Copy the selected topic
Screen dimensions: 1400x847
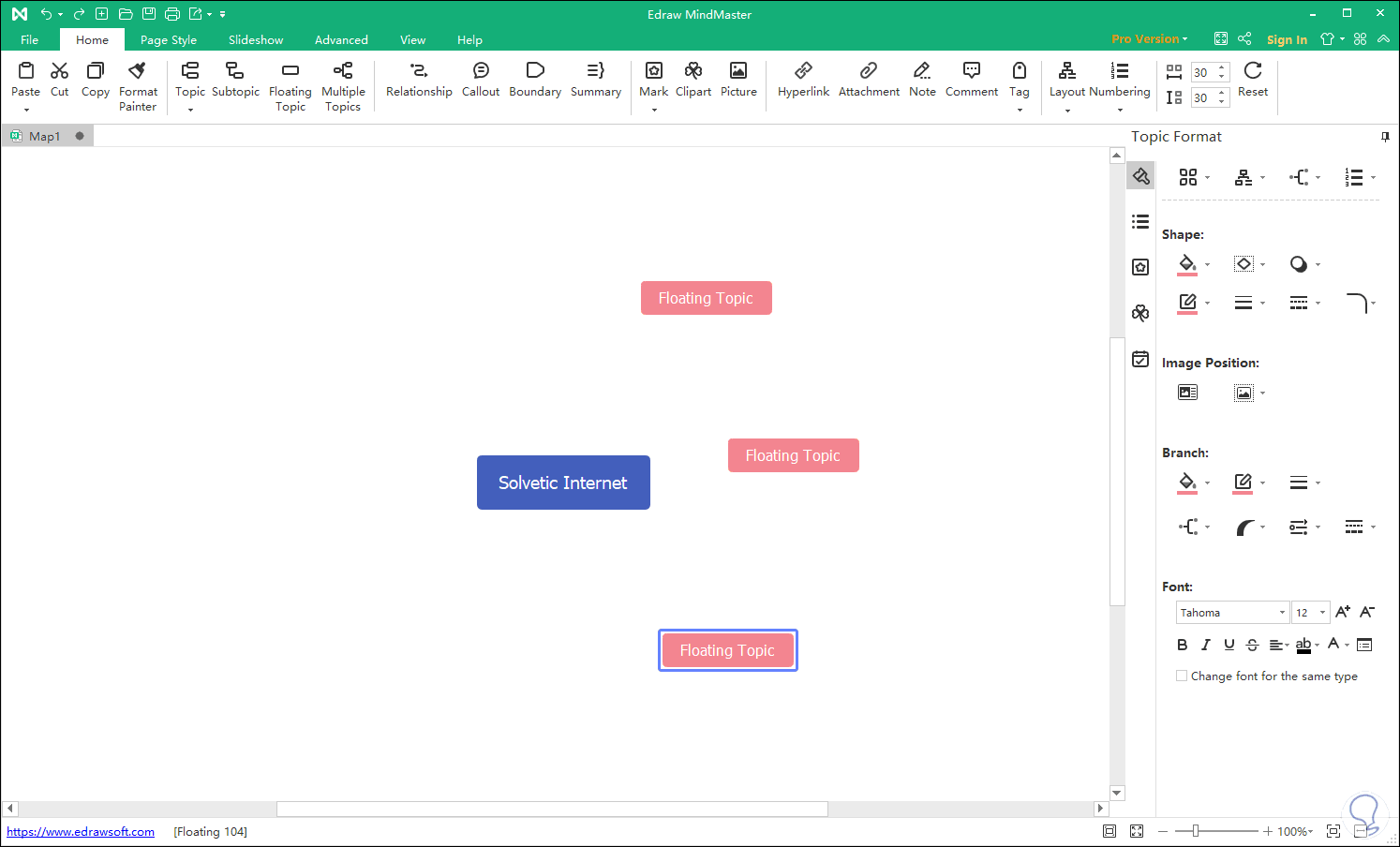coord(96,79)
